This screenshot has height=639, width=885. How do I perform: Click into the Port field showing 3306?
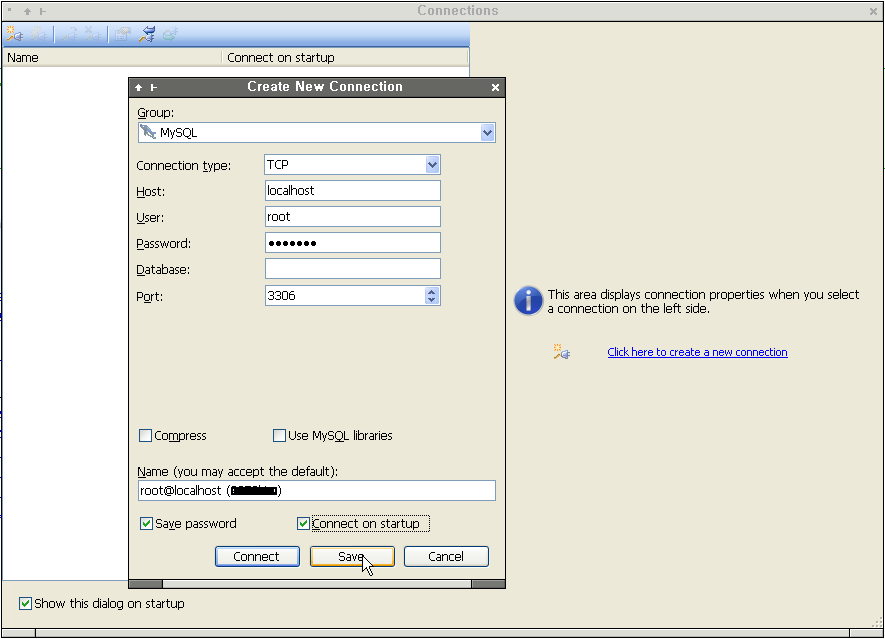coord(345,296)
